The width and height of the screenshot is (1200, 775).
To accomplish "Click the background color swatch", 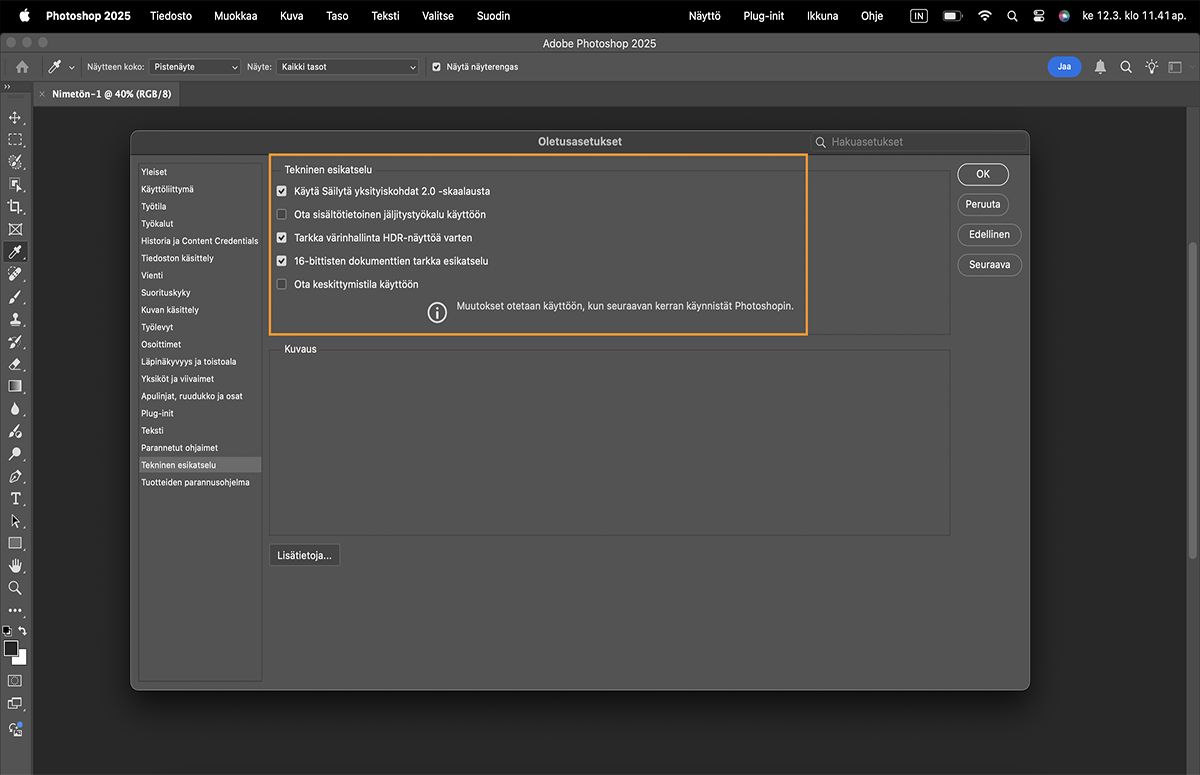I will 22,660.
